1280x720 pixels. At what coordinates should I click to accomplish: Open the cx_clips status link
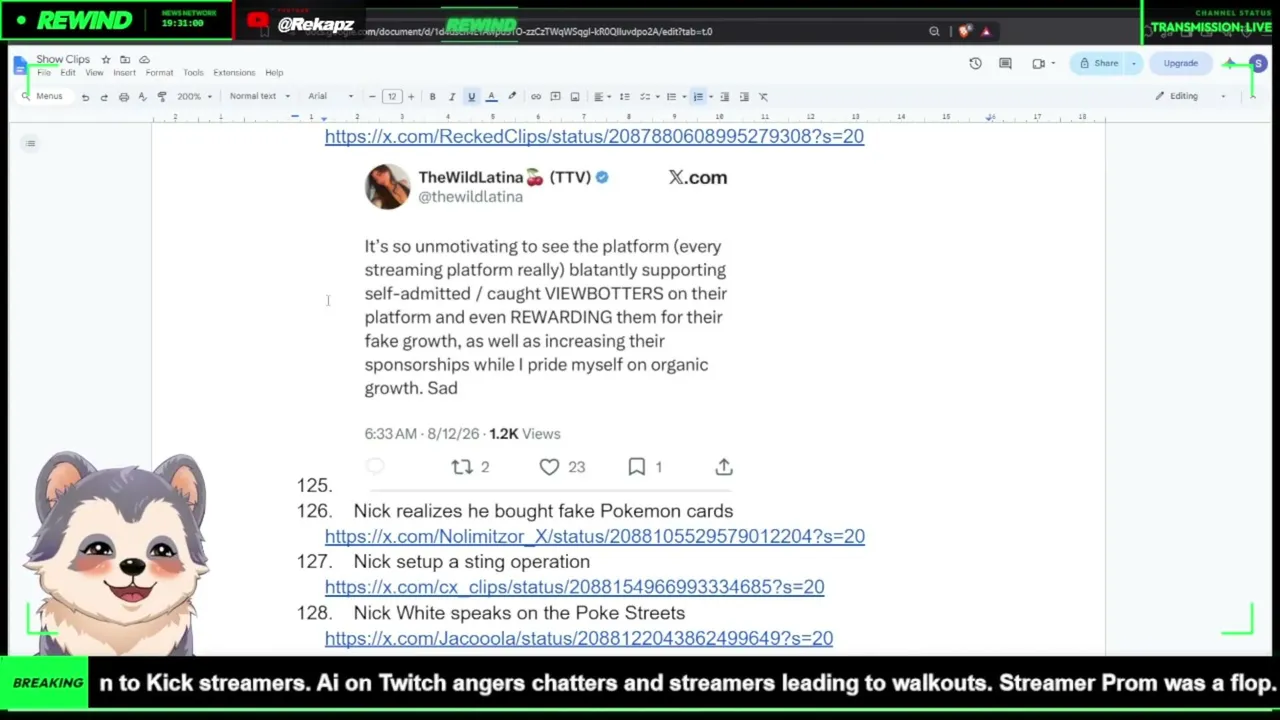pyautogui.click(x=575, y=588)
